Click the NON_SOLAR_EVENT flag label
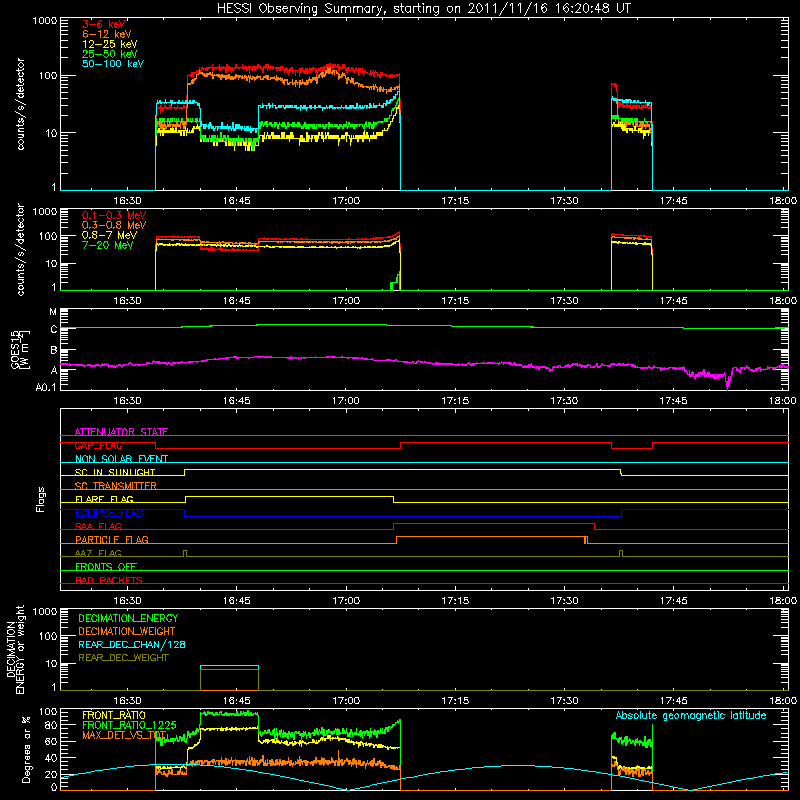Viewport: 800px width, 800px height. pyautogui.click(x=121, y=459)
